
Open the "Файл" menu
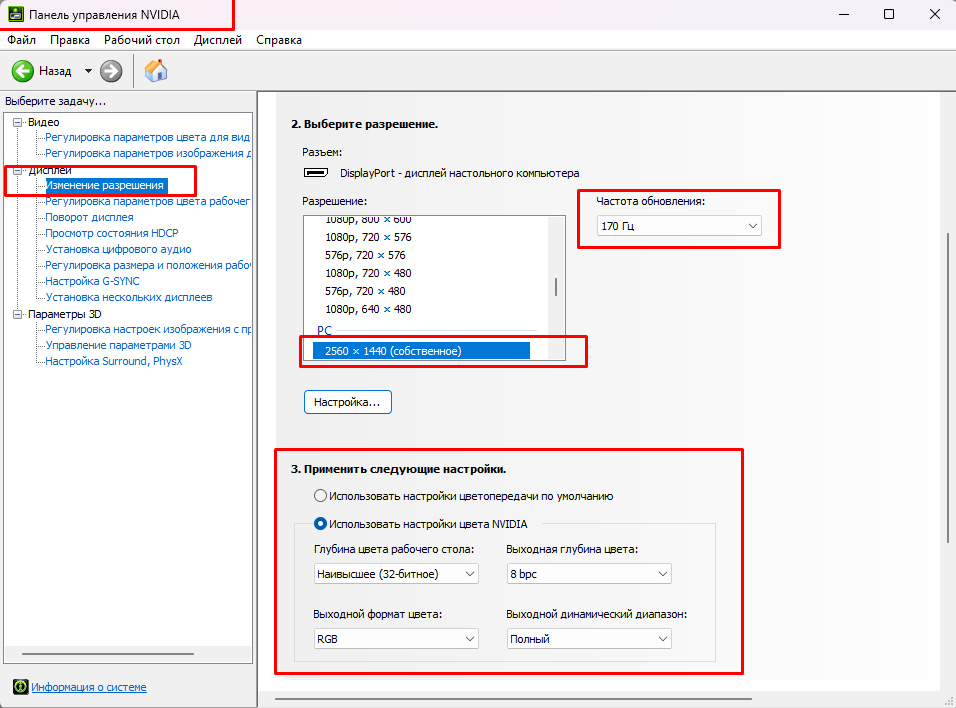21,40
